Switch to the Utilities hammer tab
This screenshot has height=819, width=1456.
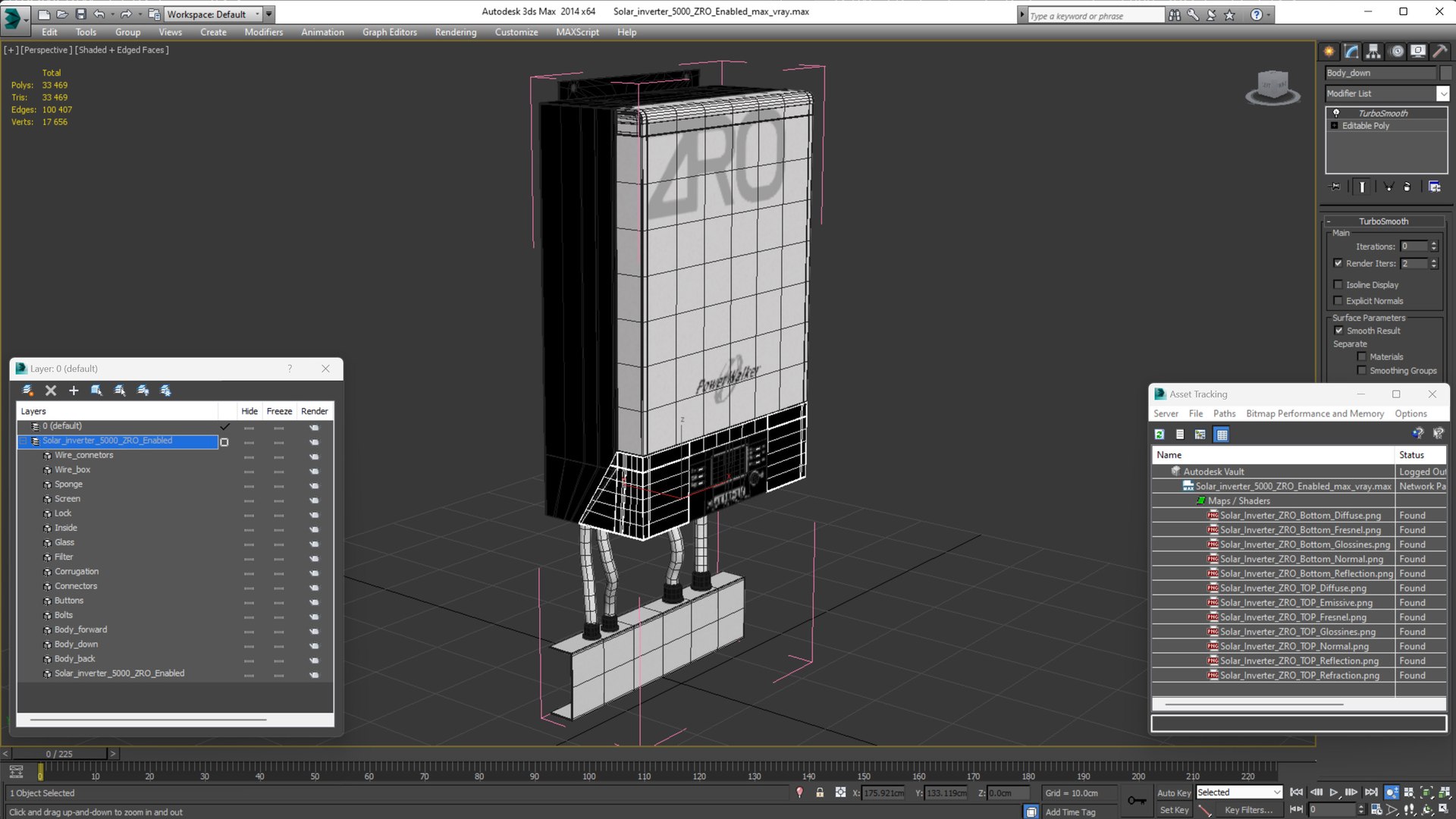pyautogui.click(x=1440, y=52)
